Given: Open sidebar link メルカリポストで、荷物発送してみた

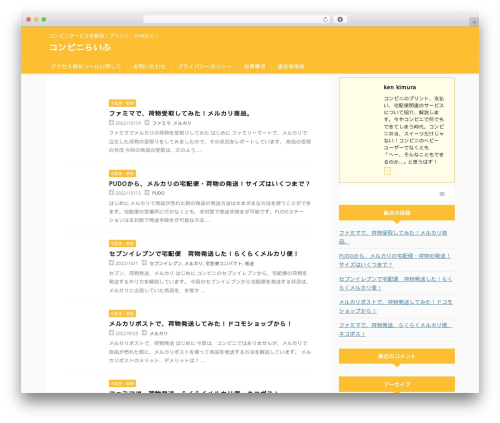Looking at the screenshot, I should click(x=396, y=306).
